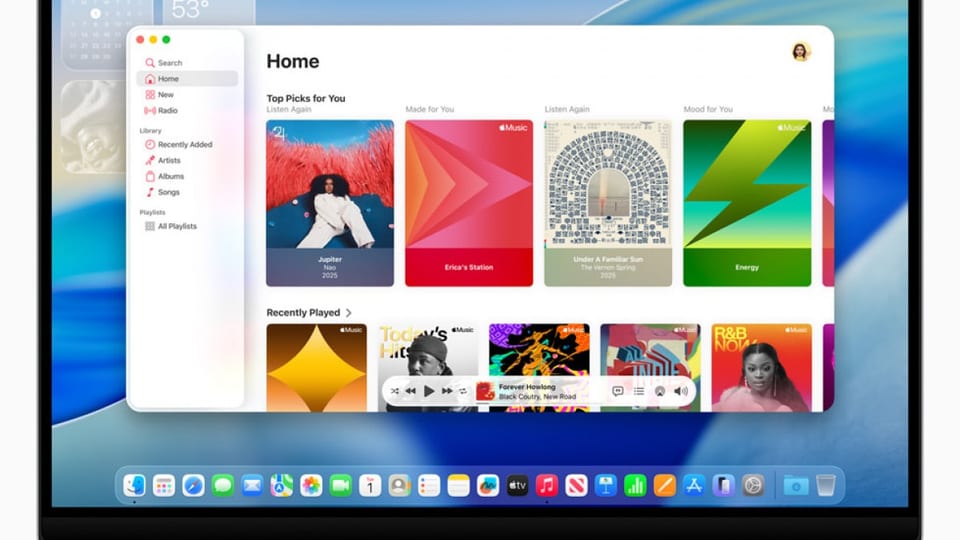The height and width of the screenshot is (540, 960).
Task: Open the account profile picture
Action: tap(801, 52)
